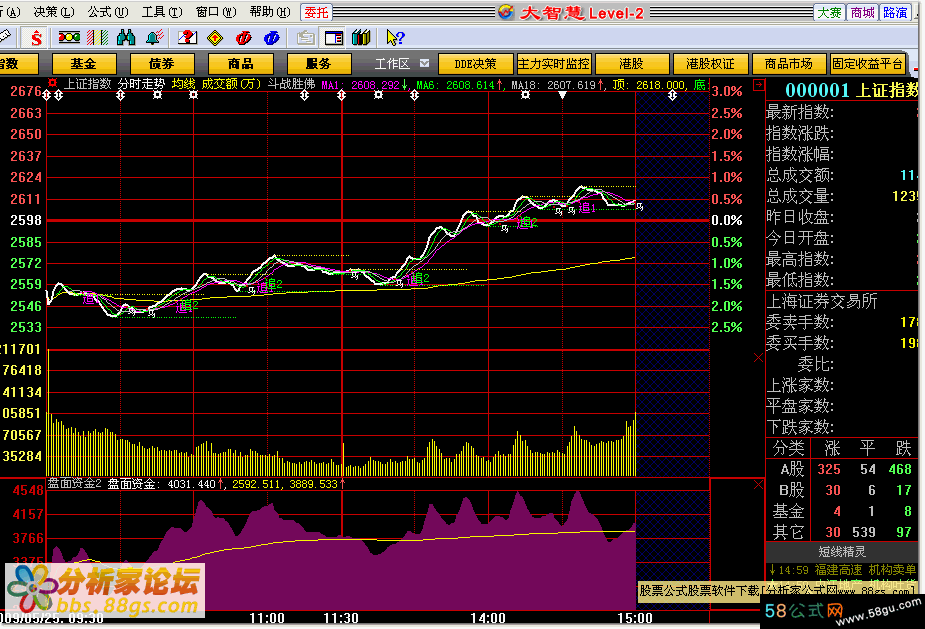The height and width of the screenshot is (629, 925).
Task: Open the 港股 tab
Action: (632, 64)
